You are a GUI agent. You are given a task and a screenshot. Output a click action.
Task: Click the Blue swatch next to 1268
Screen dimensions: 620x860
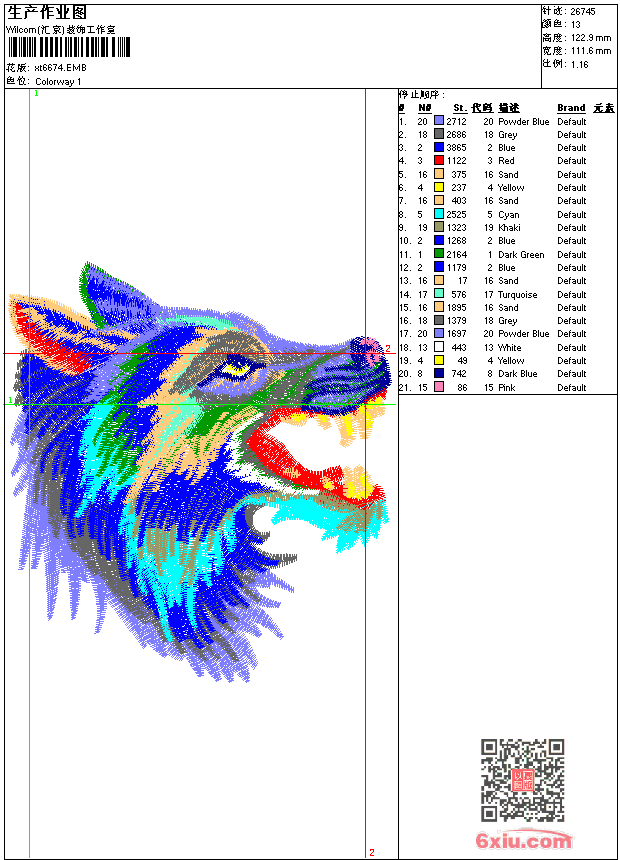[x=439, y=240]
